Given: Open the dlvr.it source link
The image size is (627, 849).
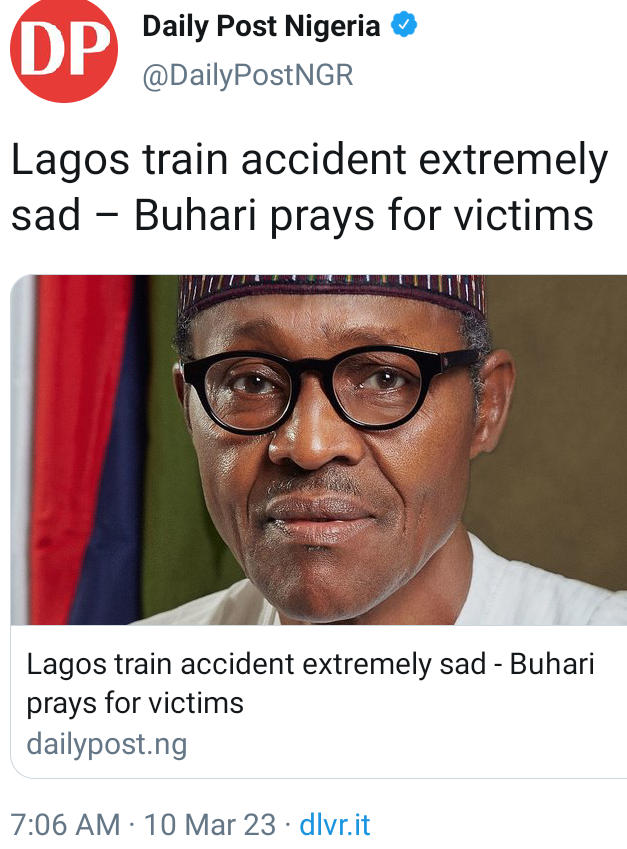Looking at the screenshot, I should 335,825.
